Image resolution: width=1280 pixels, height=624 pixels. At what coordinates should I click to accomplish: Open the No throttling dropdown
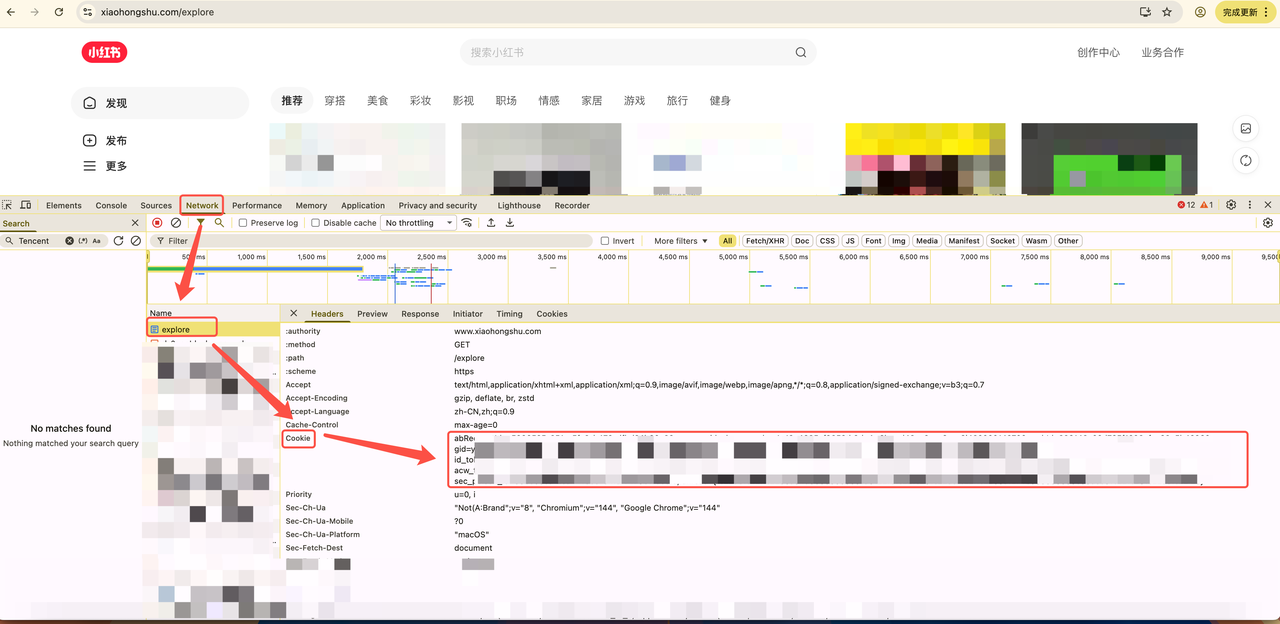[x=416, y=223]
